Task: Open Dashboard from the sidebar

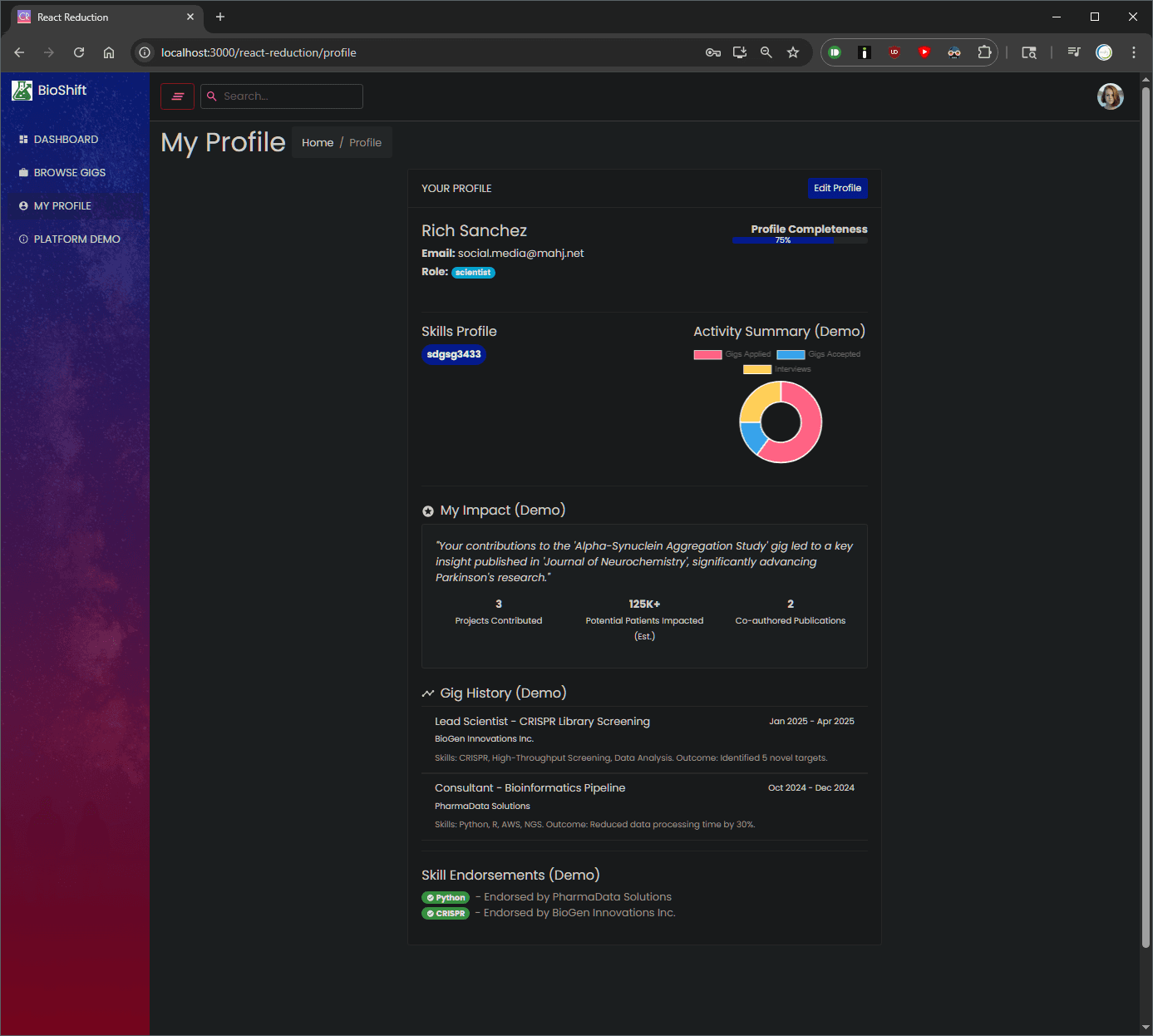Action: (66, 140)
